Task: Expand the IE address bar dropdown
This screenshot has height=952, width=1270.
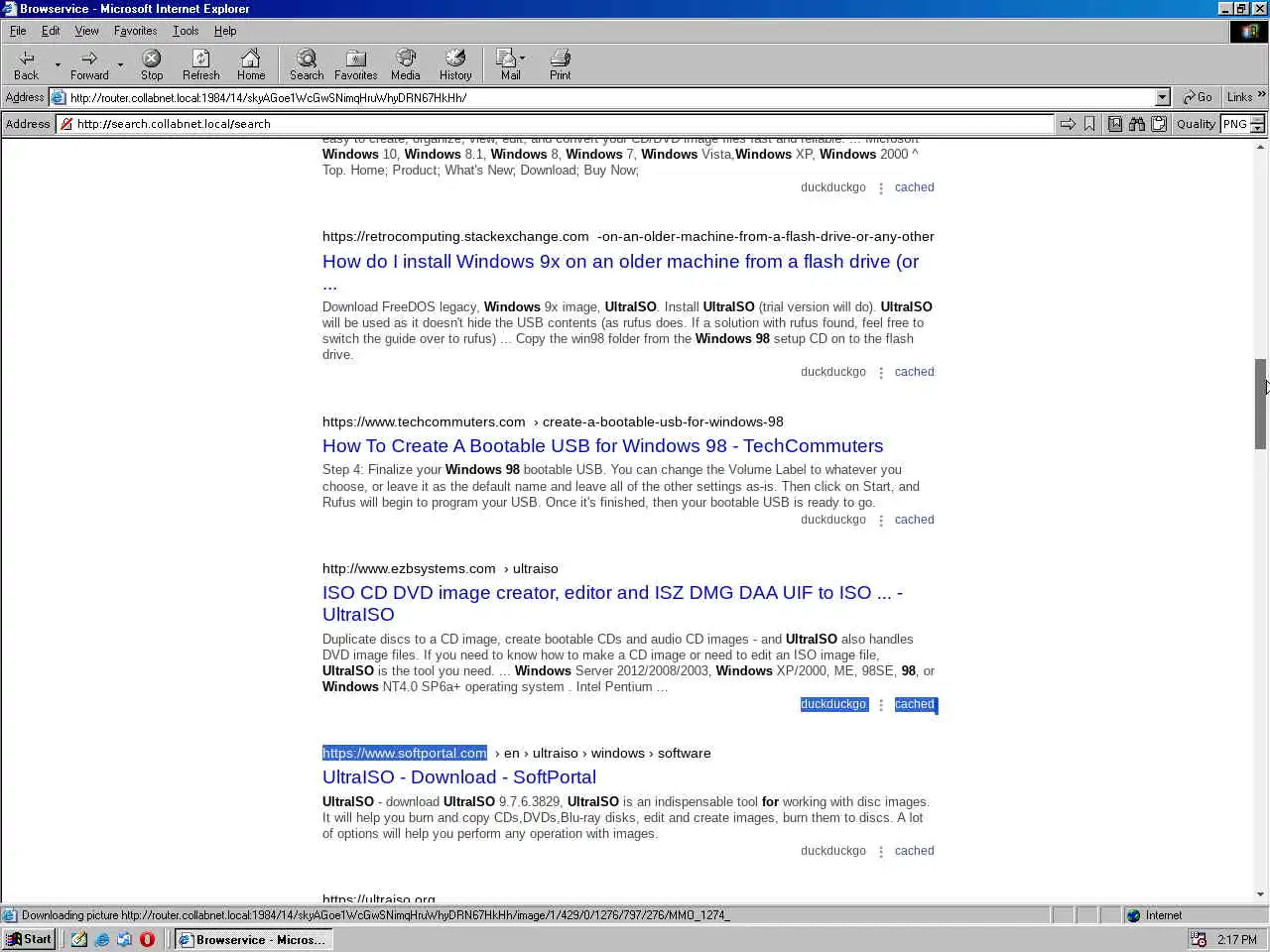Action: (x=1163, y=97)
